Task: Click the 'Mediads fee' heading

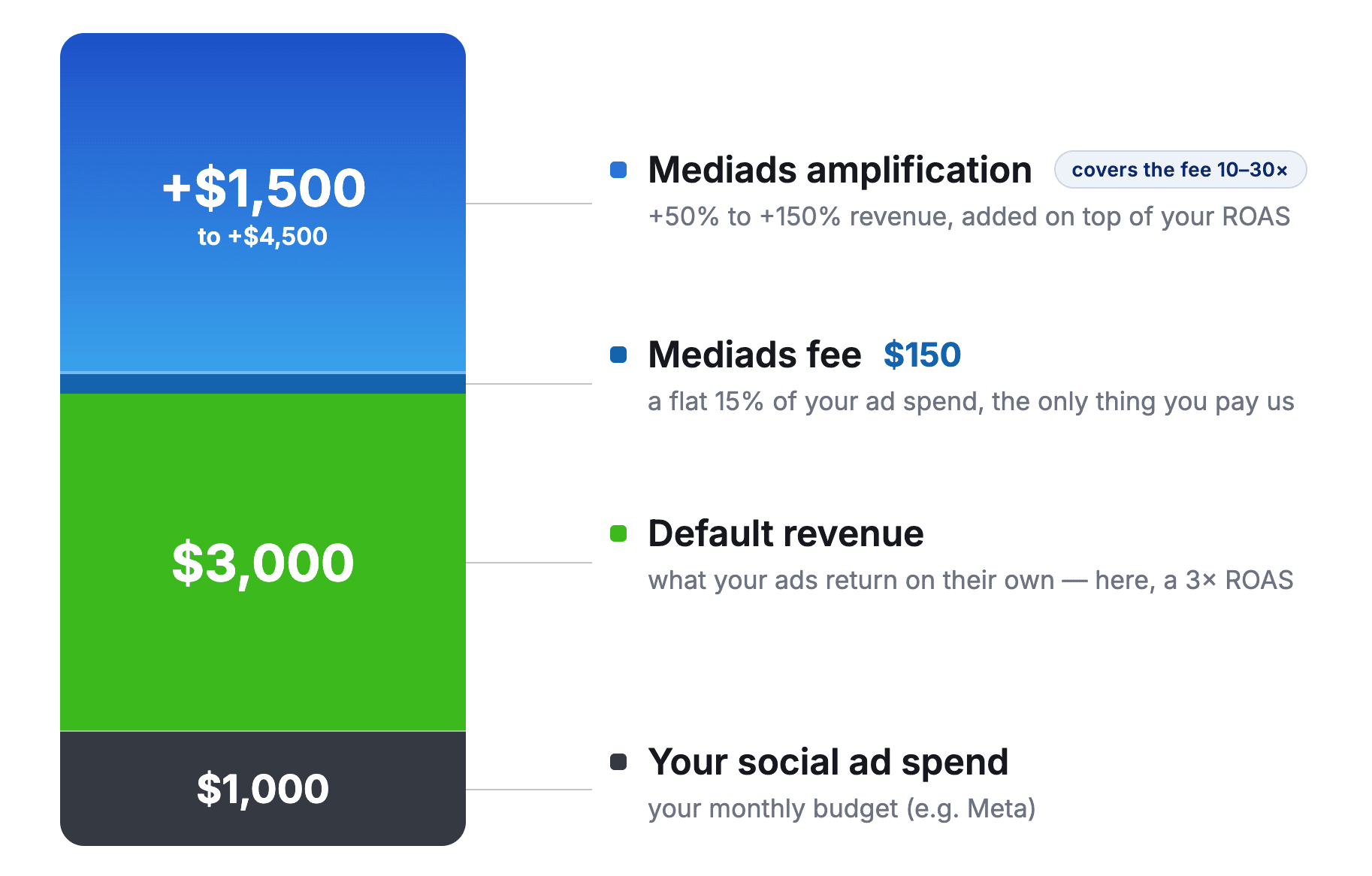Action: click(754, 355)
